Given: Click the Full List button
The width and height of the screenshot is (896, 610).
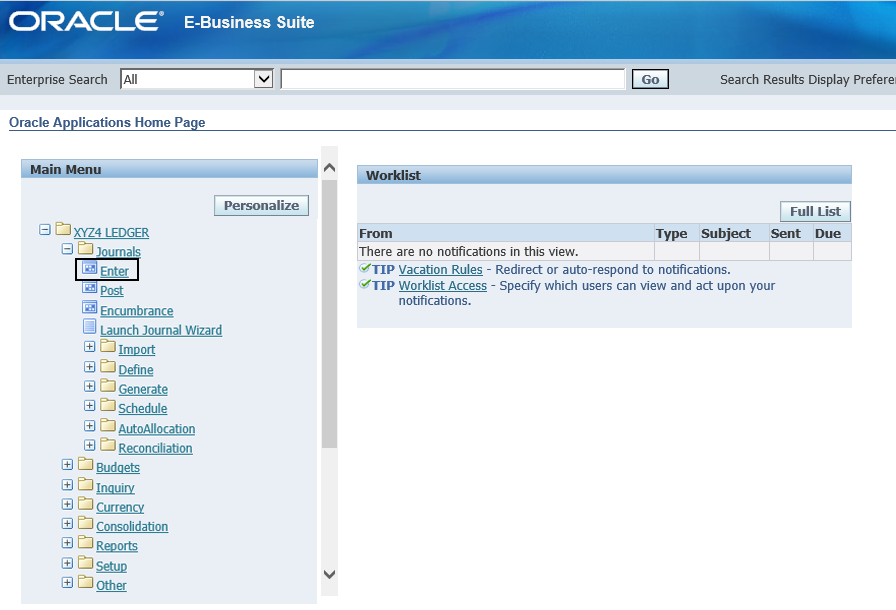Looking at the screenshot, I should tap(815, 211).
